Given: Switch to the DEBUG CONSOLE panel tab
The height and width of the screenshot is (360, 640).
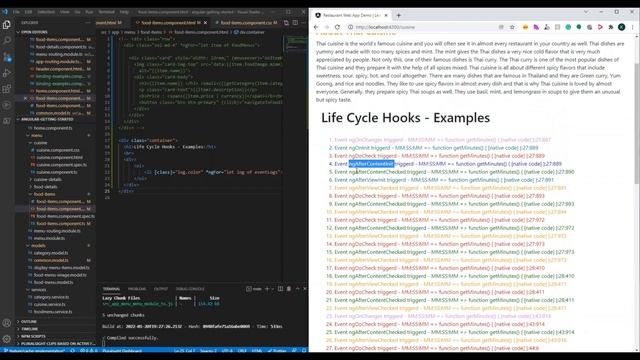Looking at the screenshot, I should click(190, 289).
